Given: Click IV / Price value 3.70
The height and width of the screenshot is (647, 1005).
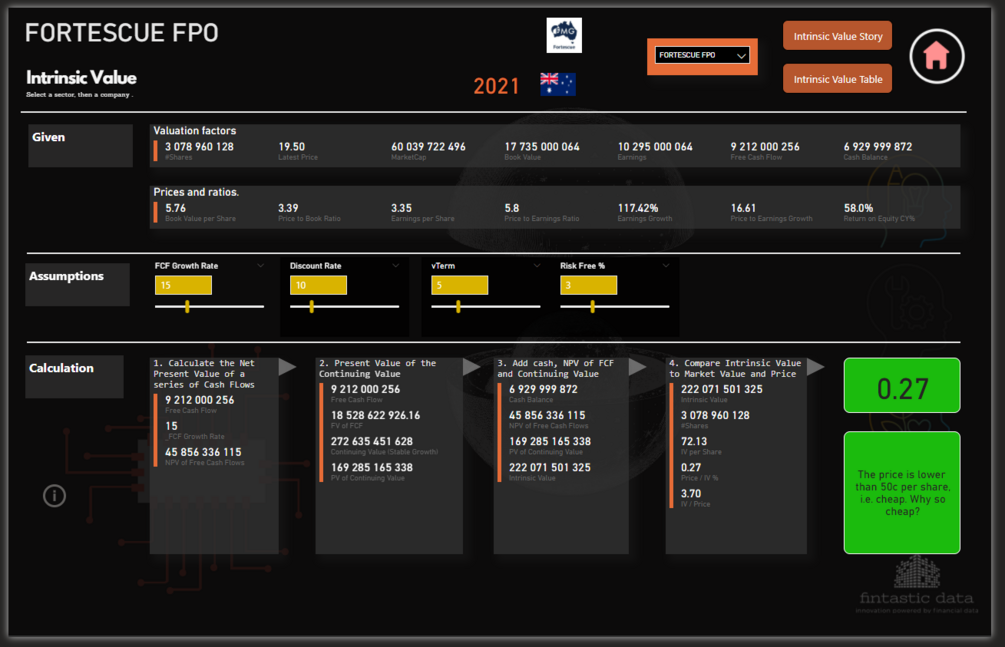Looking at the screenshot, I should 691,494.
